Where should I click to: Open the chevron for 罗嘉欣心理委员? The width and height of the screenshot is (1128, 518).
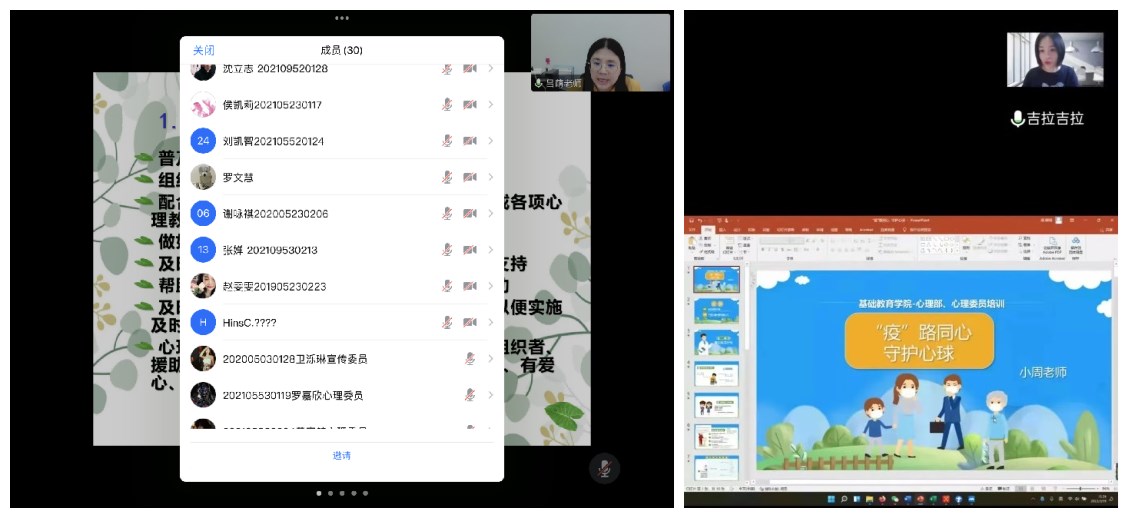pyautogui.click(x=490, y=395)
